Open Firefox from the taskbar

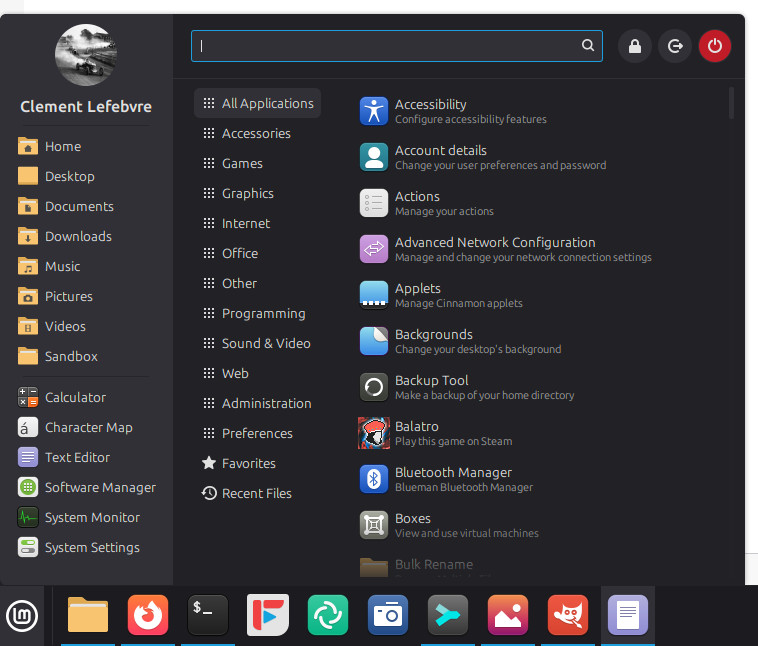[x=148, y=615]
